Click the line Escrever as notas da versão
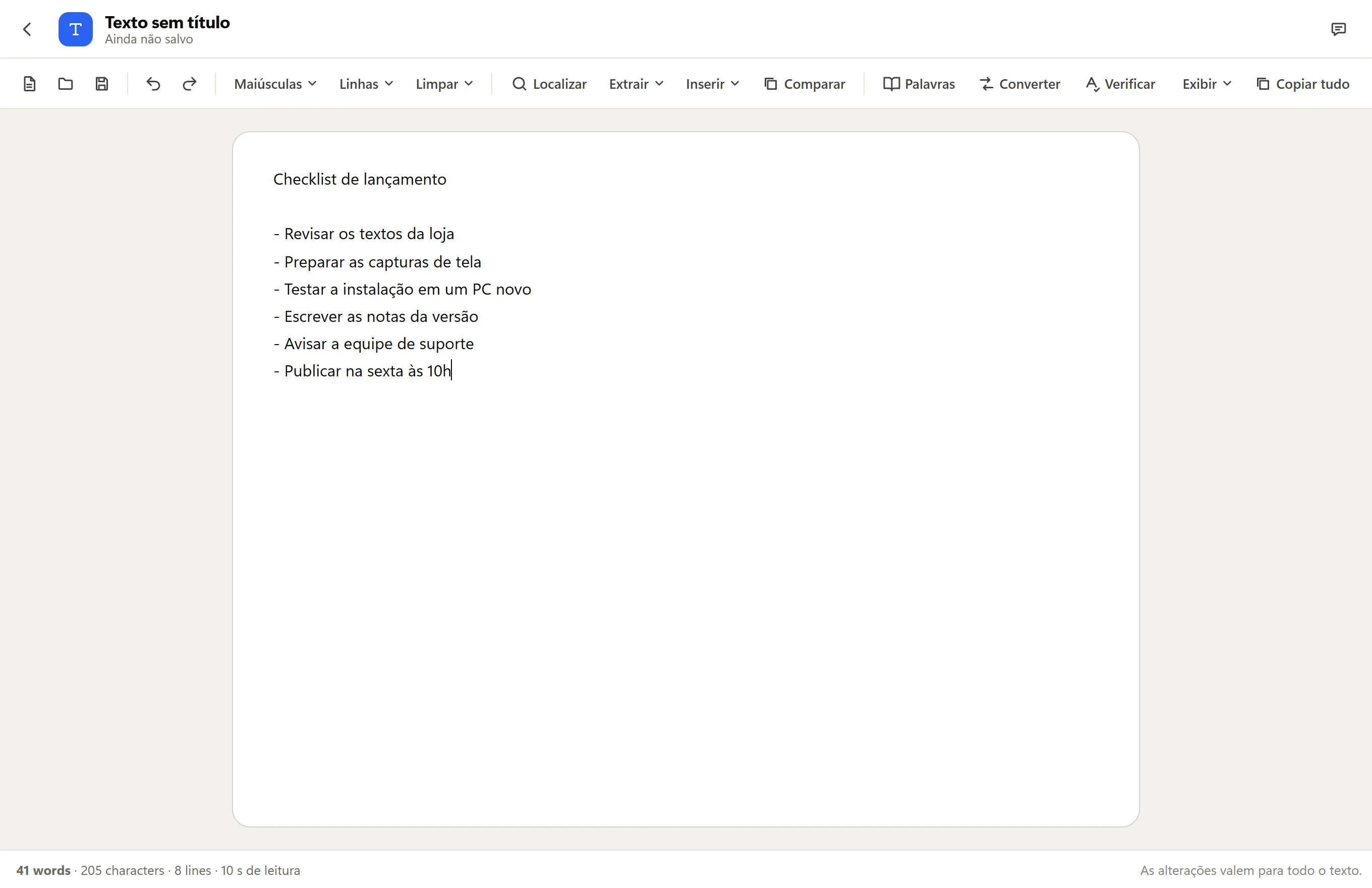The width and height of the screenshot is (1372, 888). click(x=376, y=316)
